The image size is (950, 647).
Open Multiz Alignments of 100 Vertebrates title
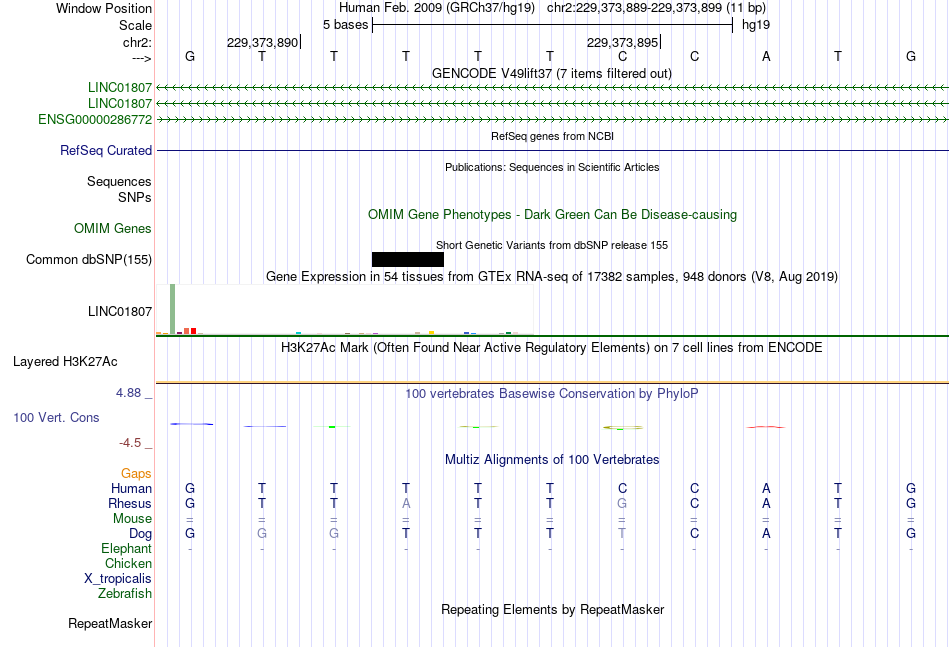[552, 460]
